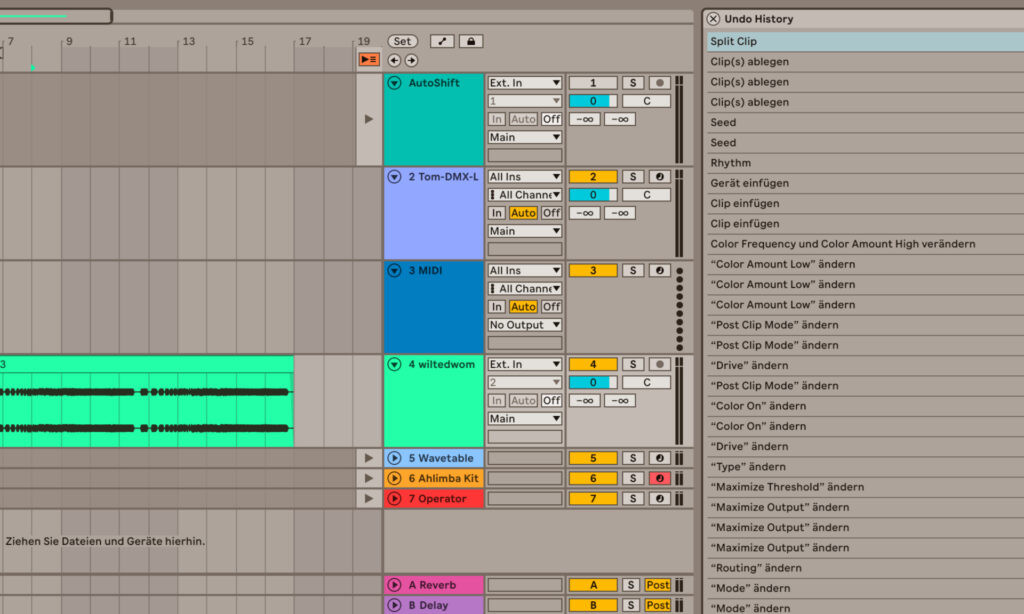Click the 4 wiltedwom volume slider
1024x614 pixels.
point(593,383)
